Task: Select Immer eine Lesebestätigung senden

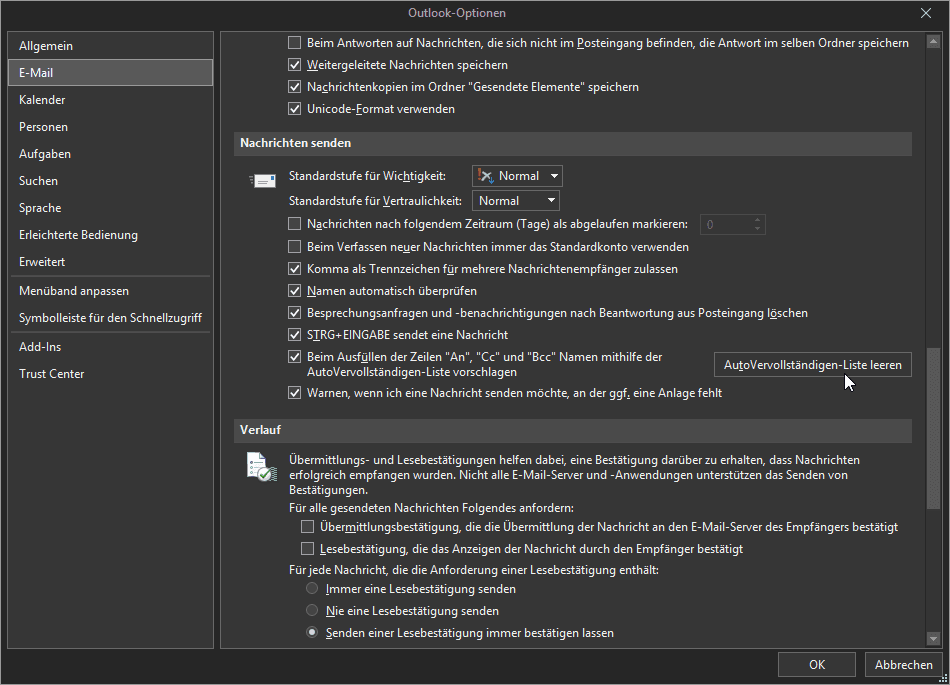Action: (312, 588)
